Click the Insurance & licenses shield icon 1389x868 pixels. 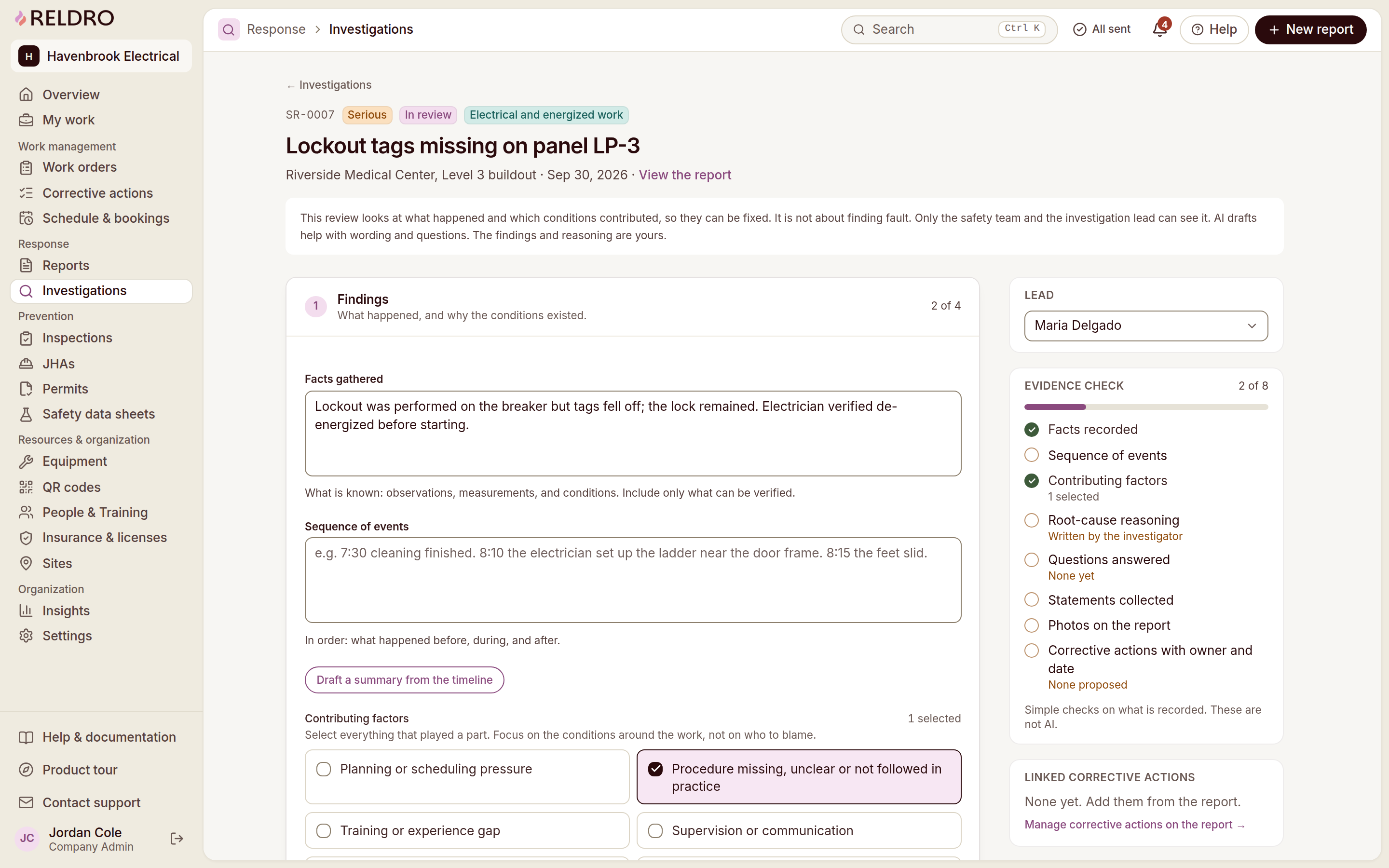(26, 537)
